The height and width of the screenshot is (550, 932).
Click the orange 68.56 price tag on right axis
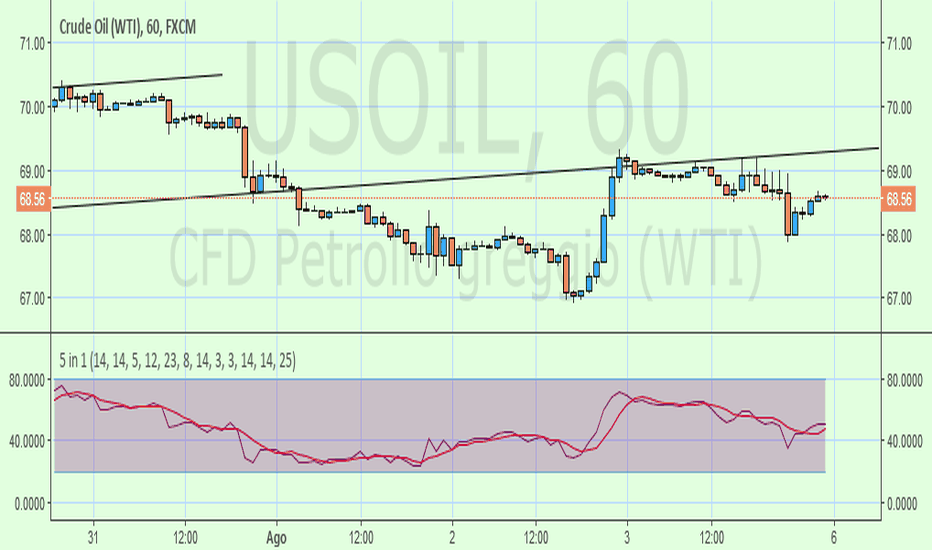pyautogui.click(x=899, y=199)
